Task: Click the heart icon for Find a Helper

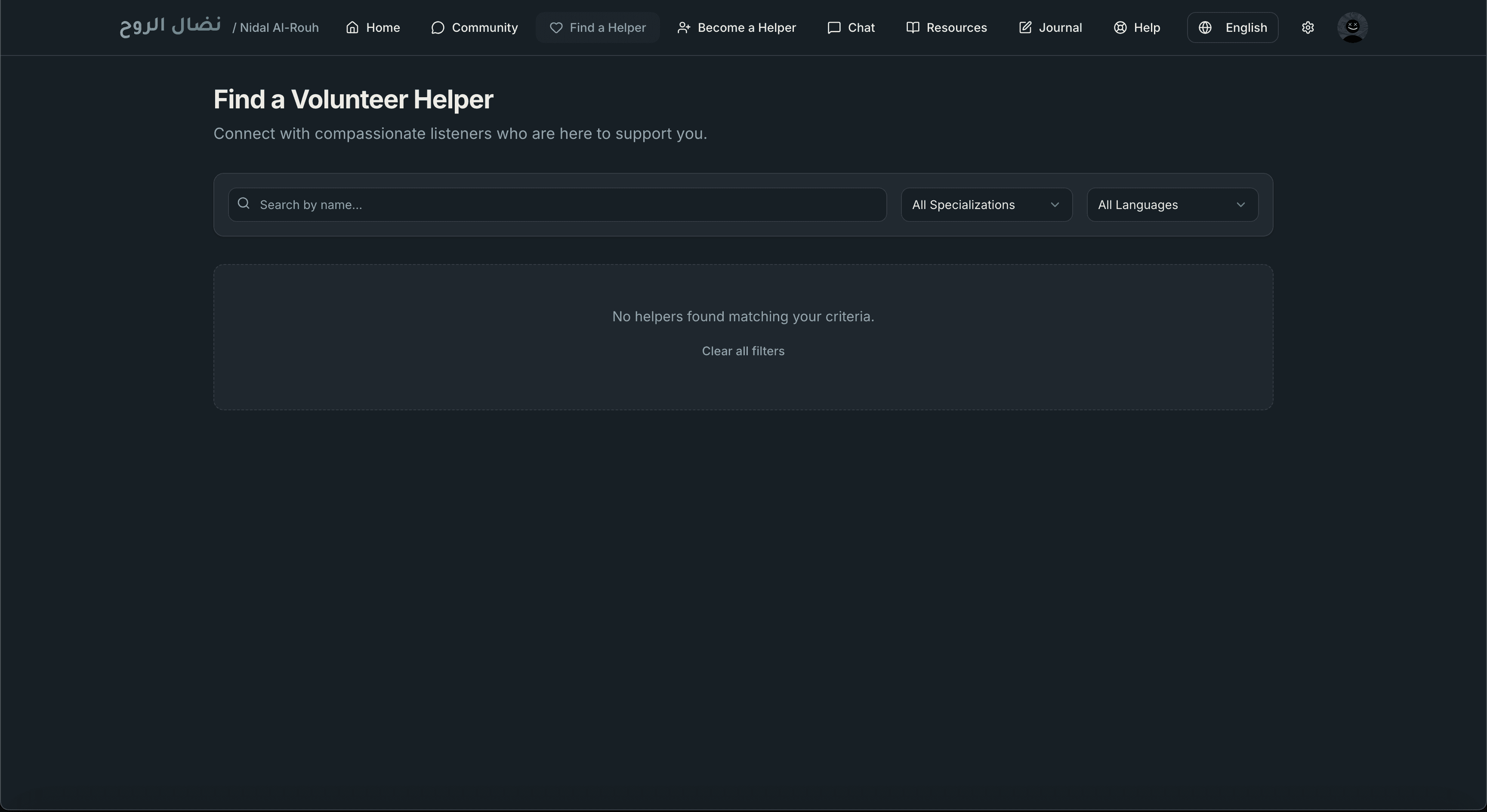Action: coord(556,28)
